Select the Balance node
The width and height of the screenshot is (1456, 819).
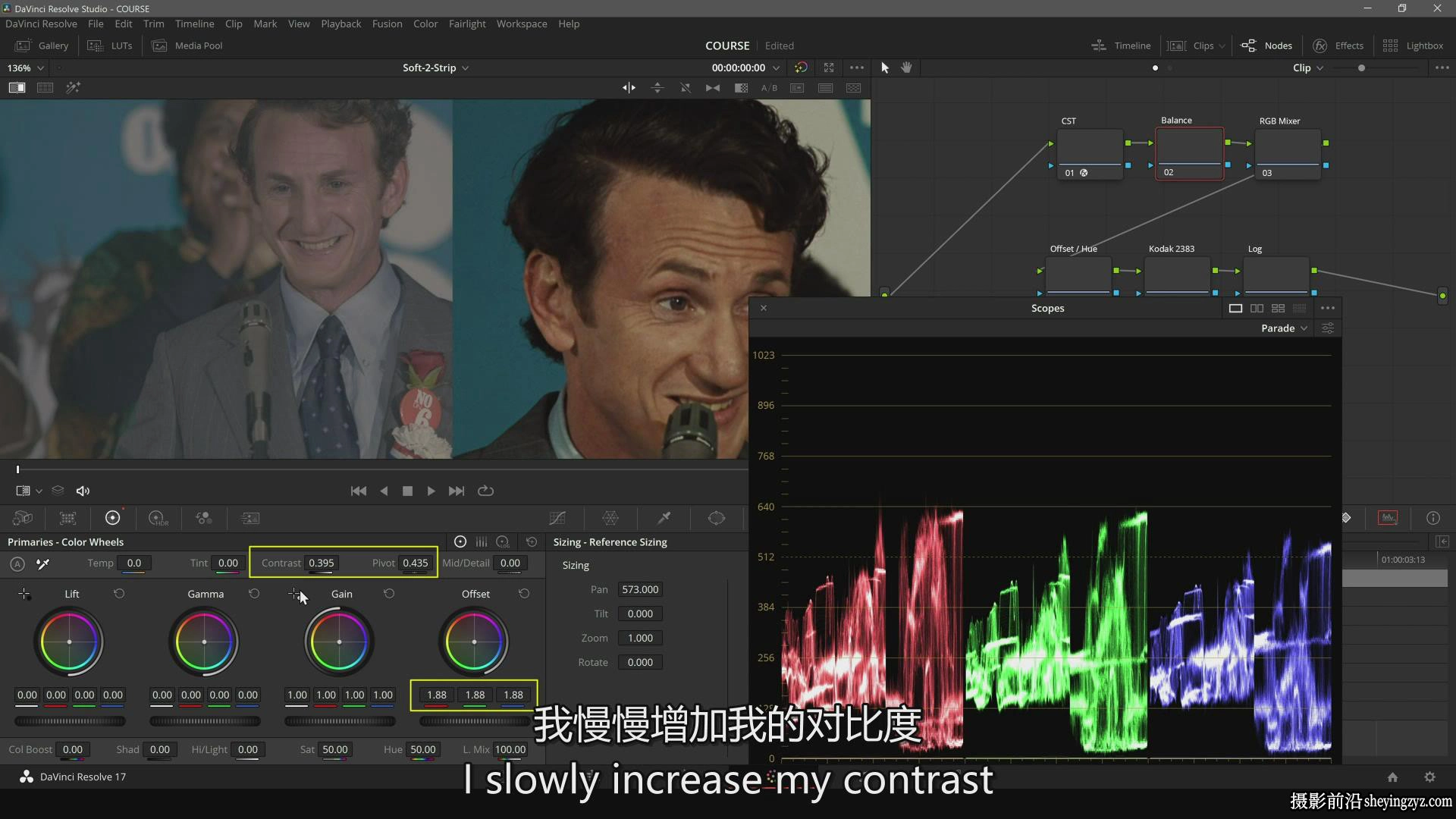1189,153
